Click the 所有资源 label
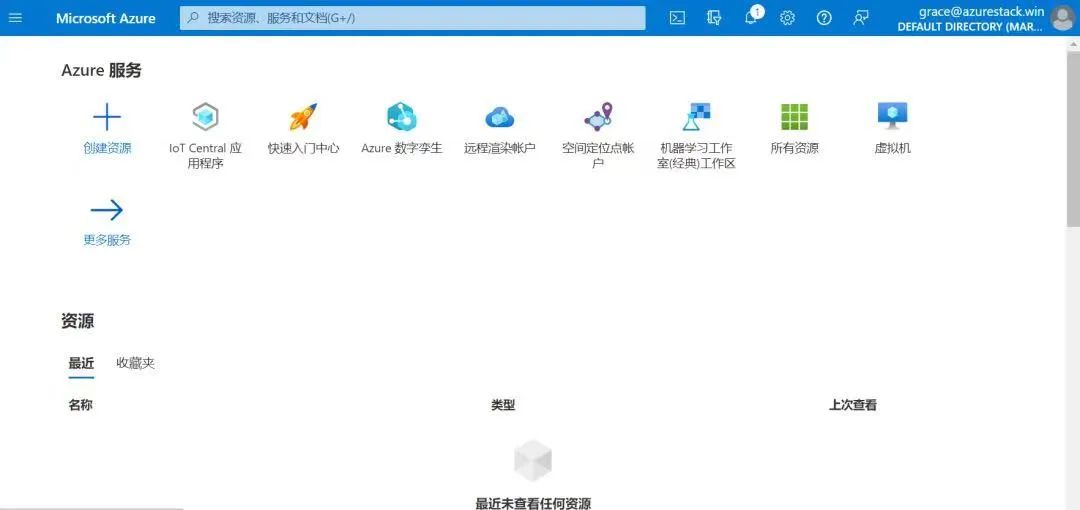The height and width of the screenshot is (510, 1080). coord(794,148)
